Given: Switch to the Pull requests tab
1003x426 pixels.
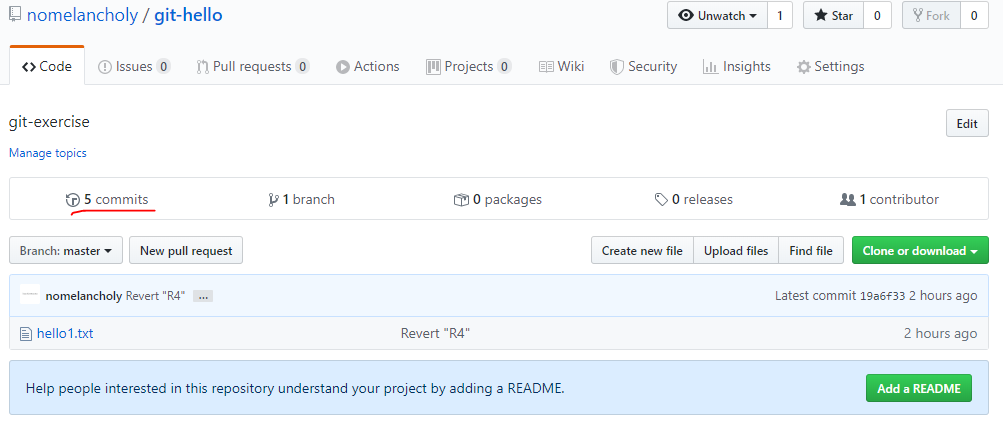Looking at the screenshot, I should coord(253,67).
